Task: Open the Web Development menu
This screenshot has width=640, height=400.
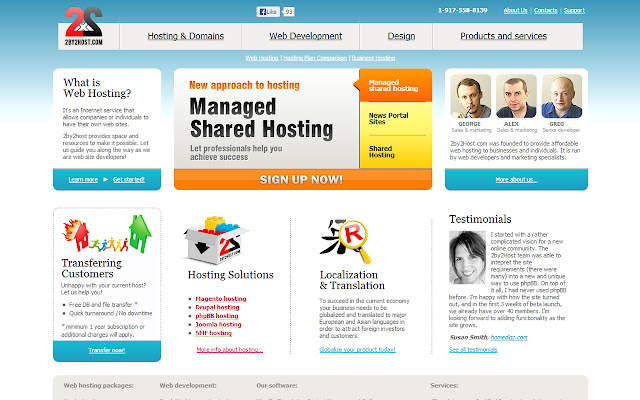Action: click(305, 36)
